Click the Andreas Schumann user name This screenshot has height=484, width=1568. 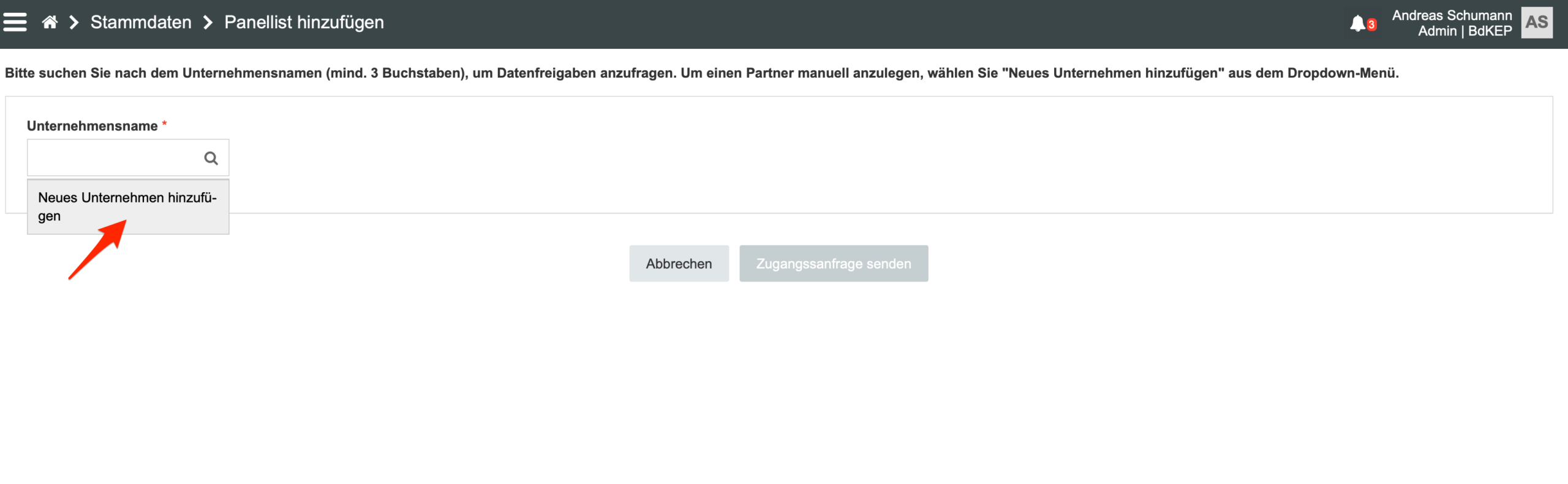click(1452, 15)
